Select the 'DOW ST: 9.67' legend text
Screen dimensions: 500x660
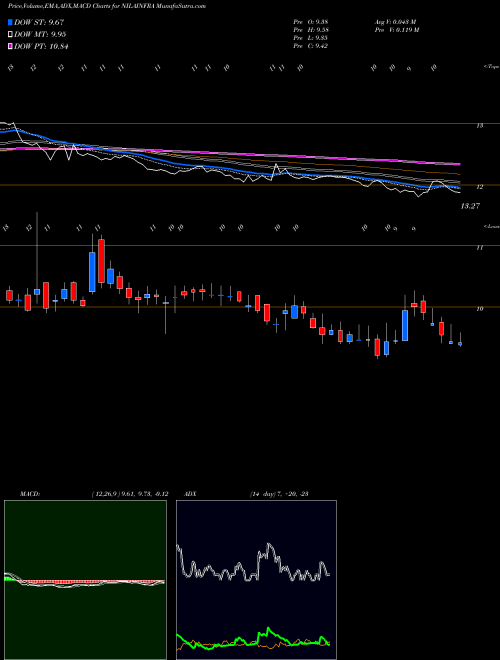[x=39, y=22]
